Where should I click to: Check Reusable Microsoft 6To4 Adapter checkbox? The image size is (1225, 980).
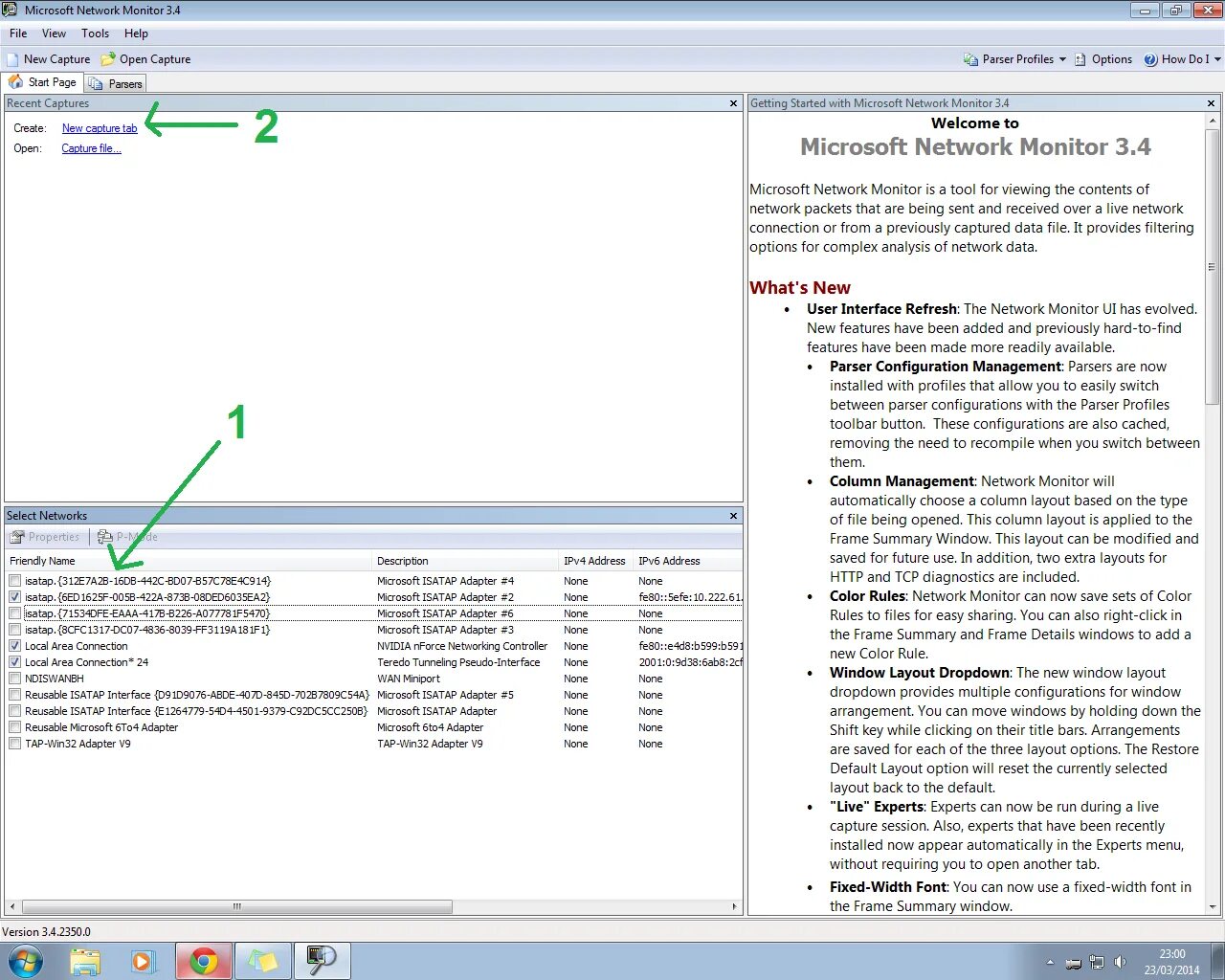(x=14, y=727)
